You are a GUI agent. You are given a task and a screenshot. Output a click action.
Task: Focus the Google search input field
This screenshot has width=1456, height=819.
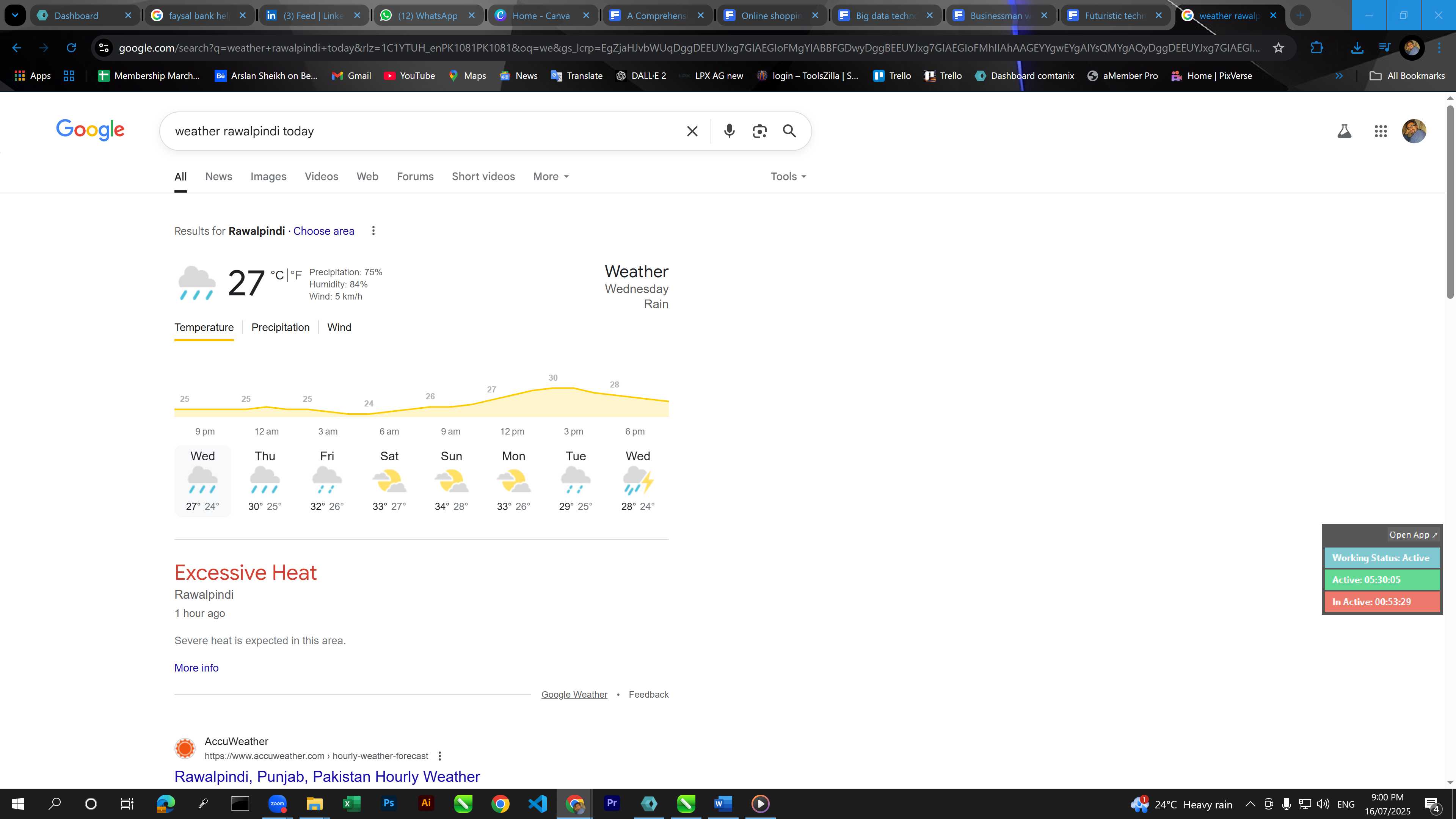coord(424,131)
